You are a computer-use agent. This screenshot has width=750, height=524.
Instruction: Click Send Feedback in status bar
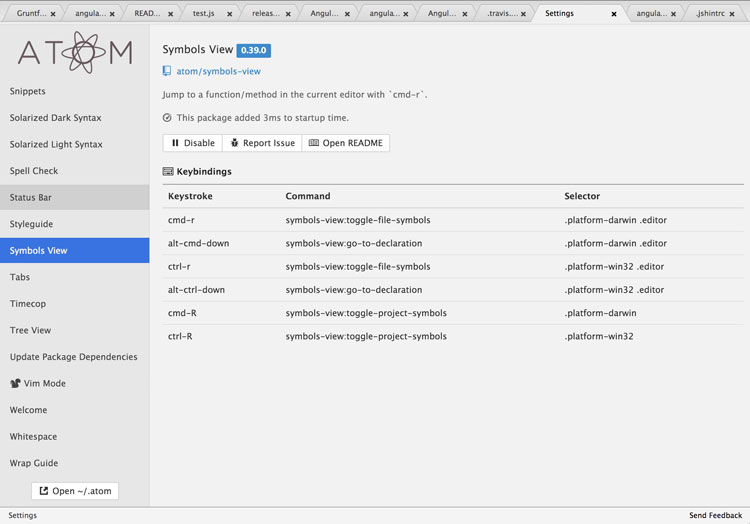[x=716, y=515]
